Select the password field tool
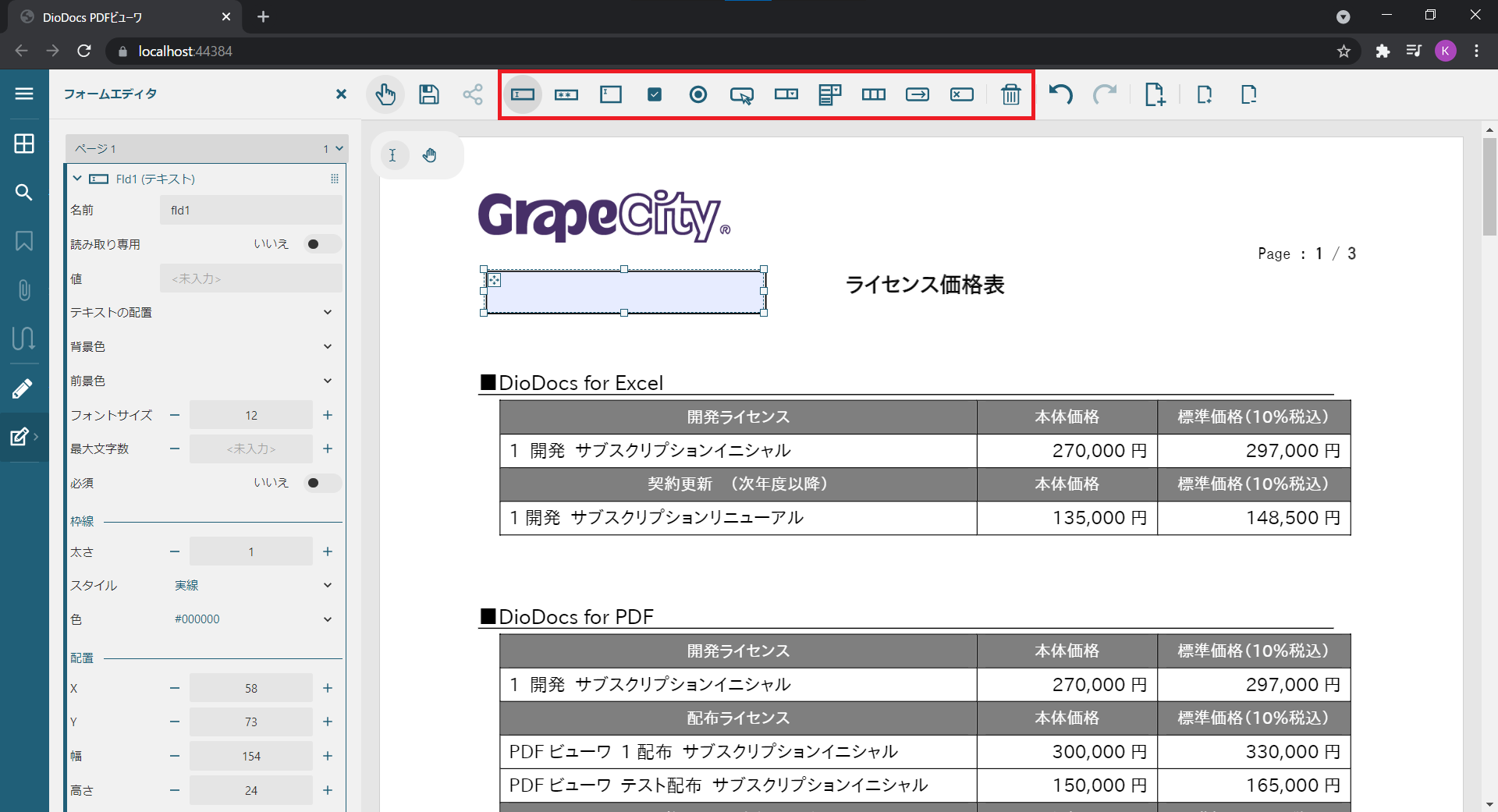The width and height of the screenshot is (1498, 812). [566, 94]
